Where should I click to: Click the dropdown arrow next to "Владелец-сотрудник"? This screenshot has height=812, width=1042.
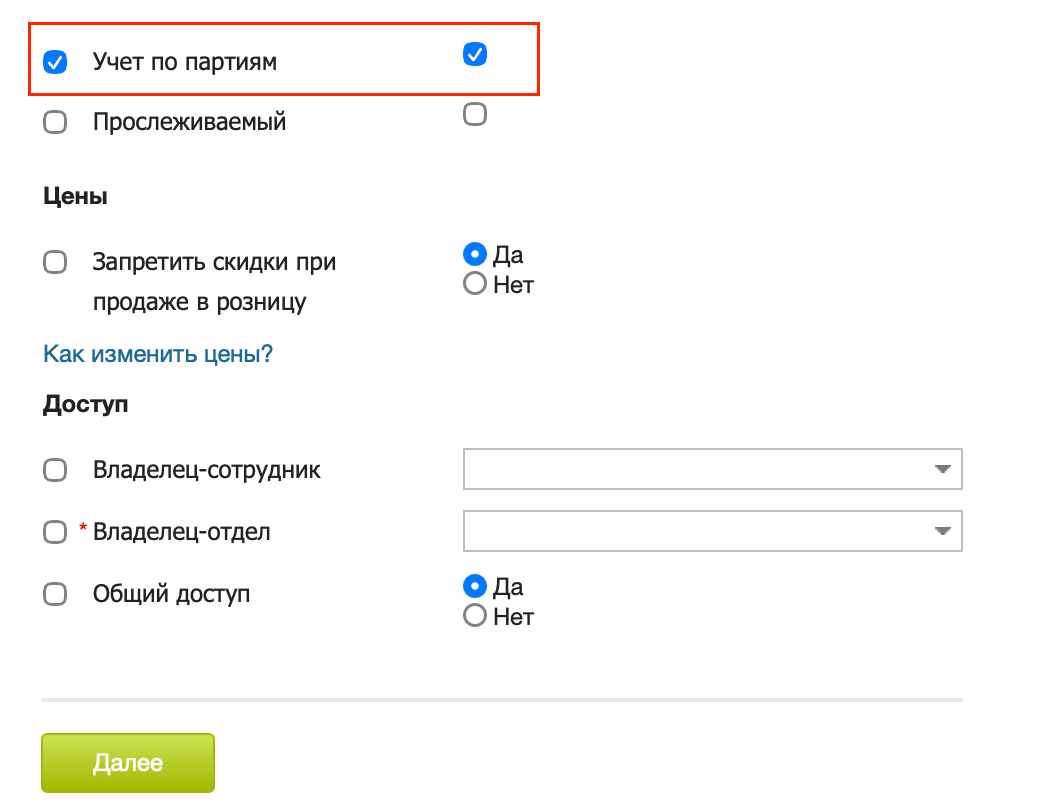[941, 469]
